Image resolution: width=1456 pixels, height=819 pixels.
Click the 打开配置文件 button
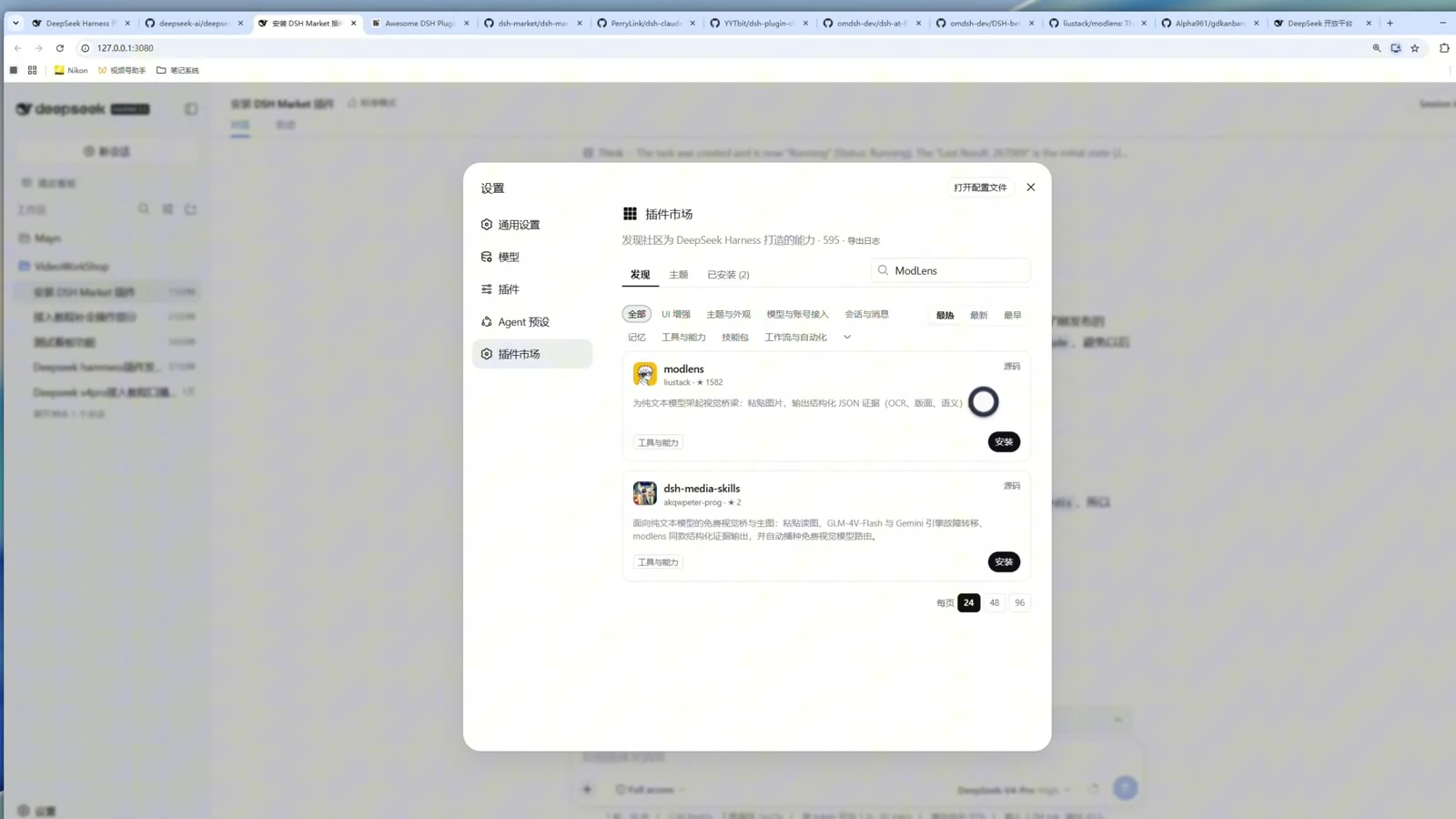click(980, 187)
